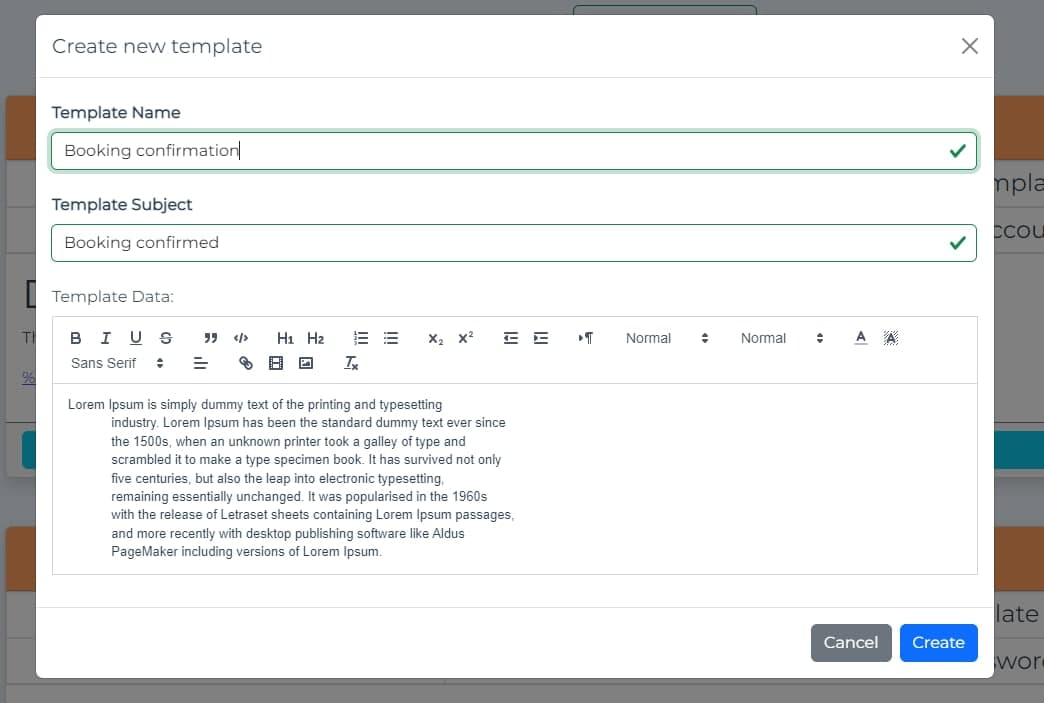Image resolution: width=1044 pixels, height=703 pixels.
Task: Enable strikethrough formatting
Action: tap(165, 338)
